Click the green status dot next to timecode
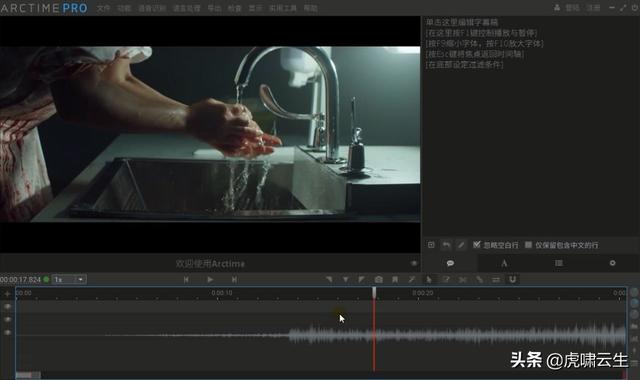 46,280
